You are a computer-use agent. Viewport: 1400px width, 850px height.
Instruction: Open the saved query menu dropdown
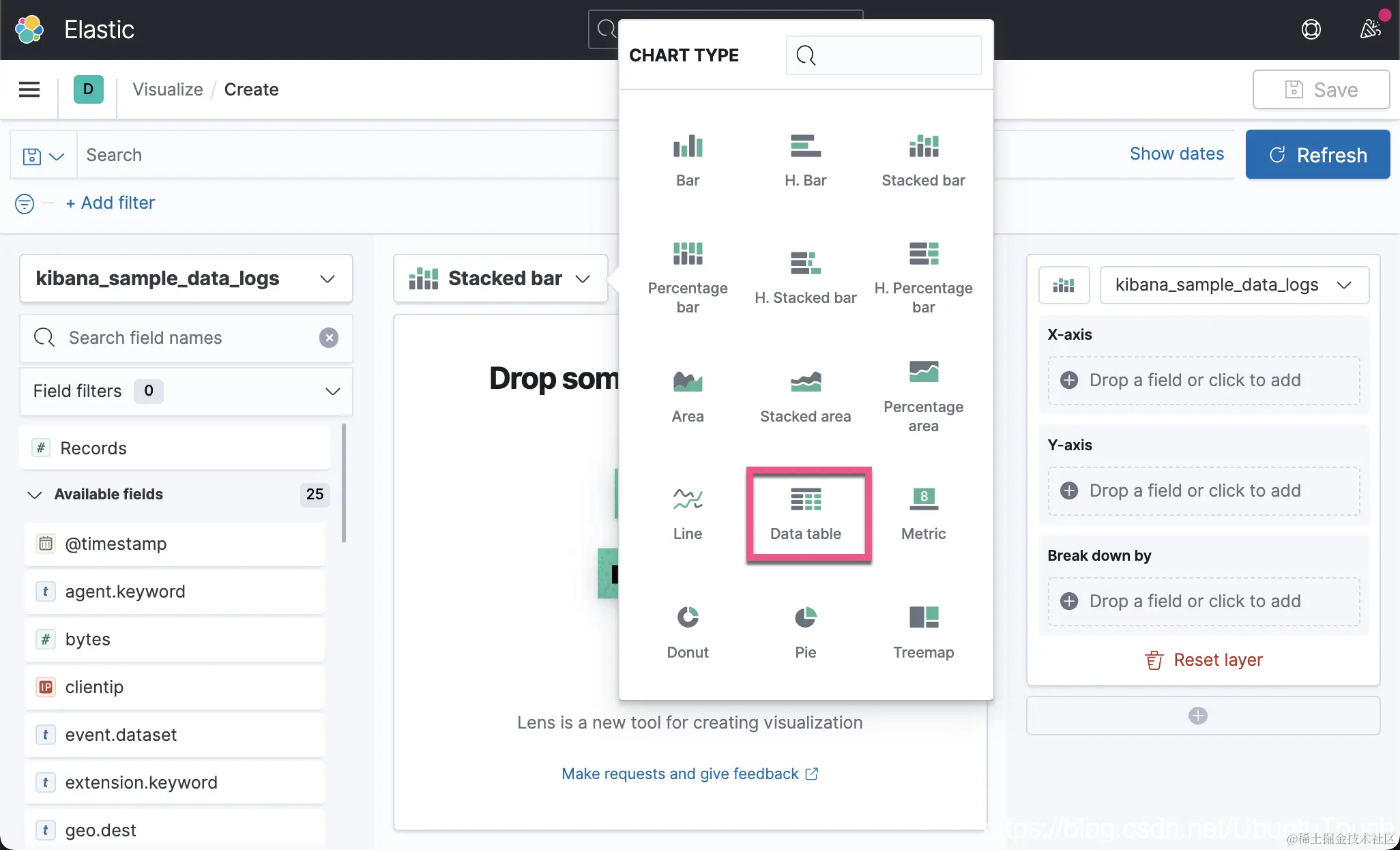pos(43,156)
